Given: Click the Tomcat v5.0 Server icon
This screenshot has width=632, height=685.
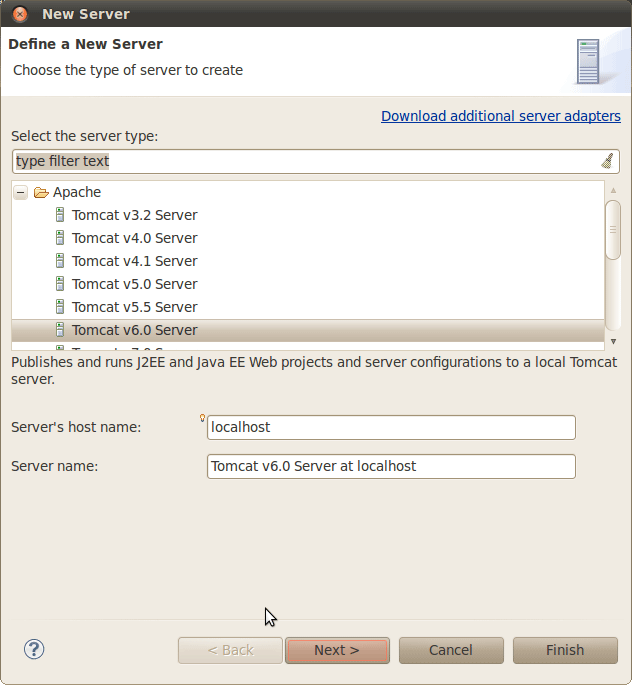Looking at the screenshot, I should coord(60,284).
